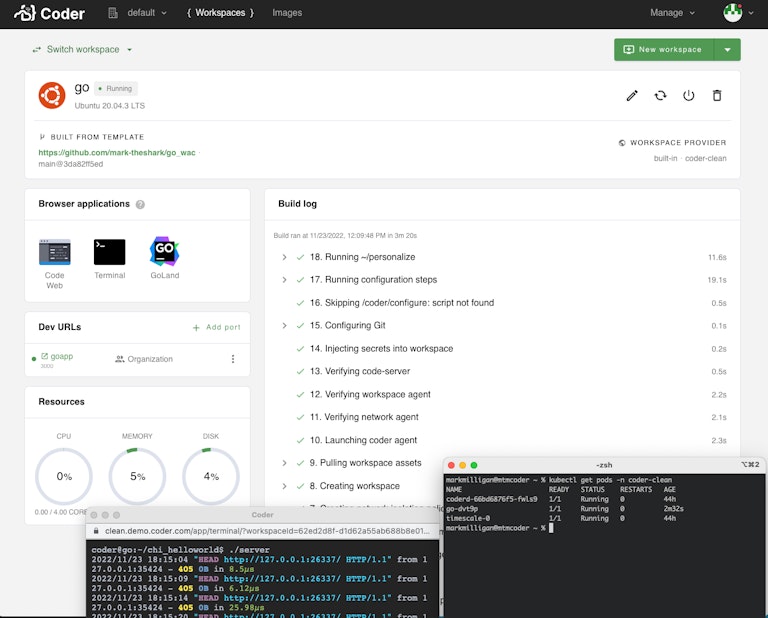Click the trash delete workspace icon
768x618 pixels.
[716, 96]
